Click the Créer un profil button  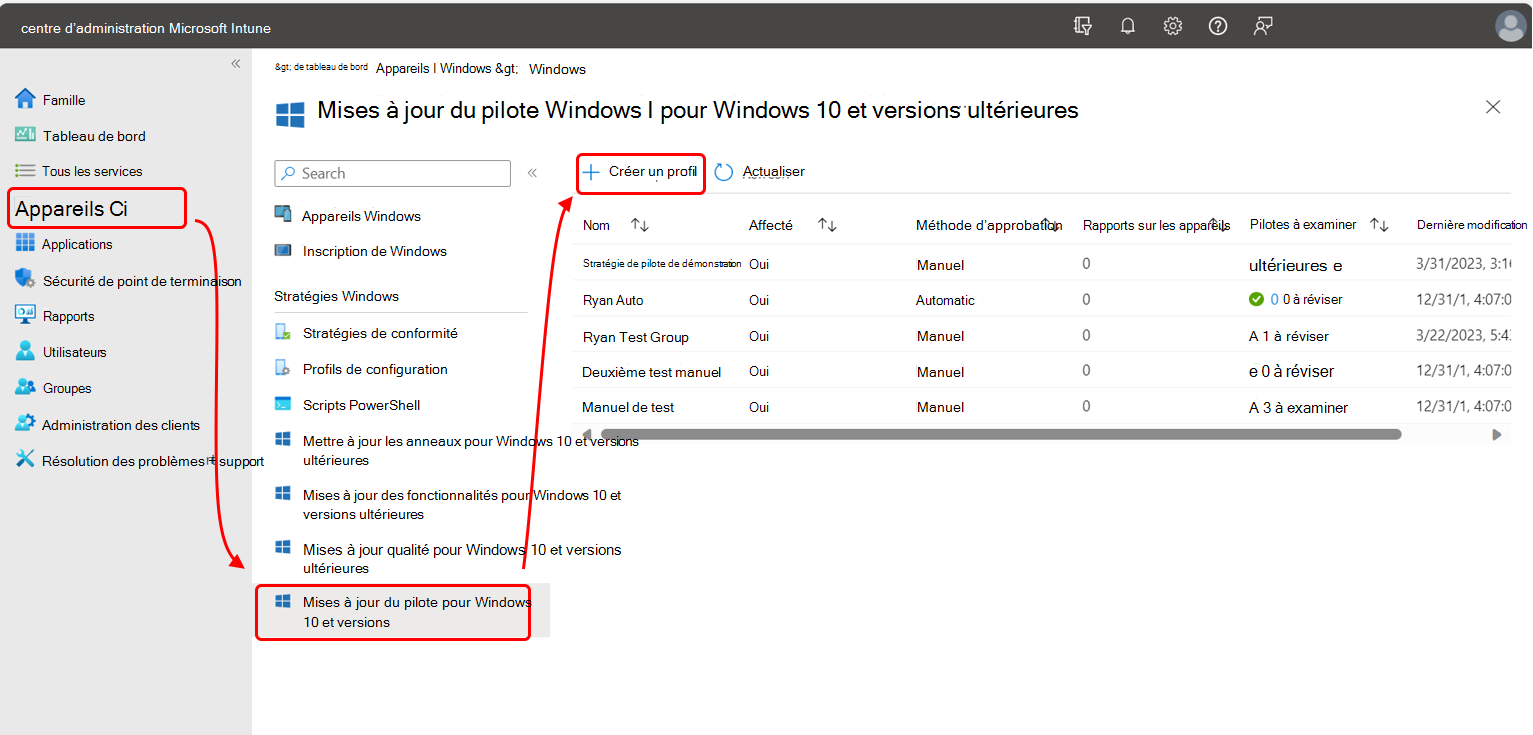pos(640,172)
